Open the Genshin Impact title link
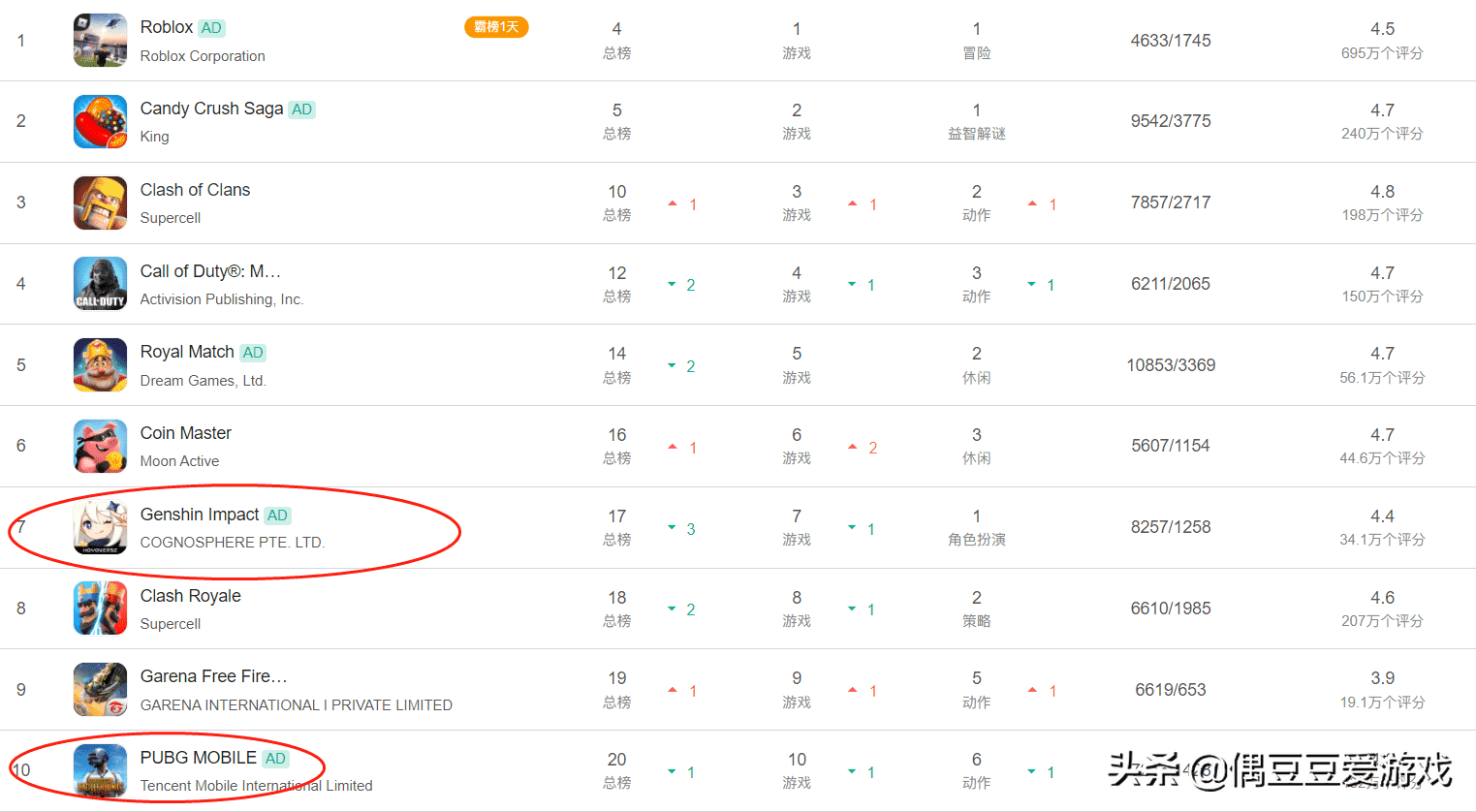This screenshot has width=1476, height=812. point(200,515)
